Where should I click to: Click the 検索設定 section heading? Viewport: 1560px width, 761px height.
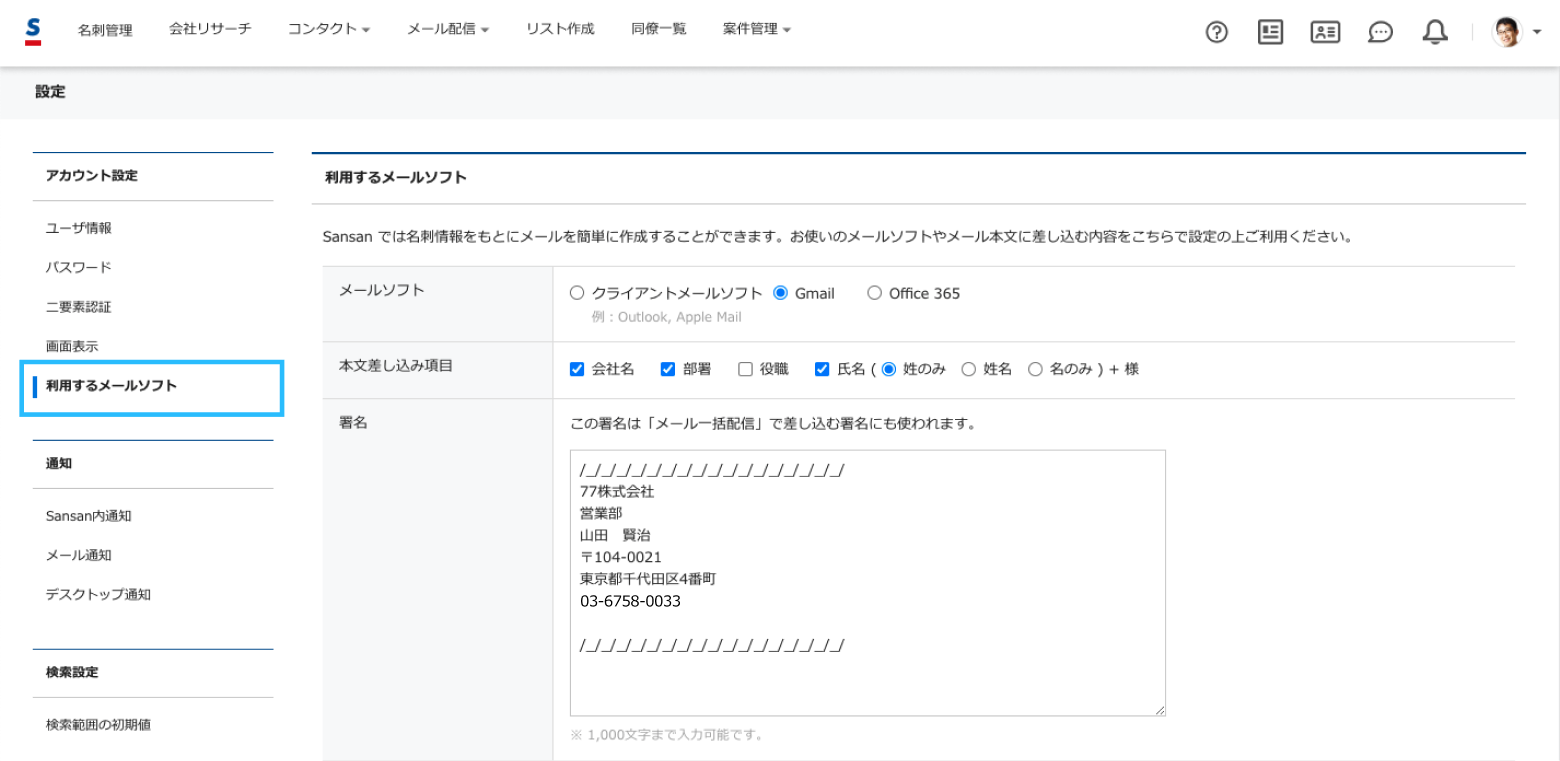72,672
